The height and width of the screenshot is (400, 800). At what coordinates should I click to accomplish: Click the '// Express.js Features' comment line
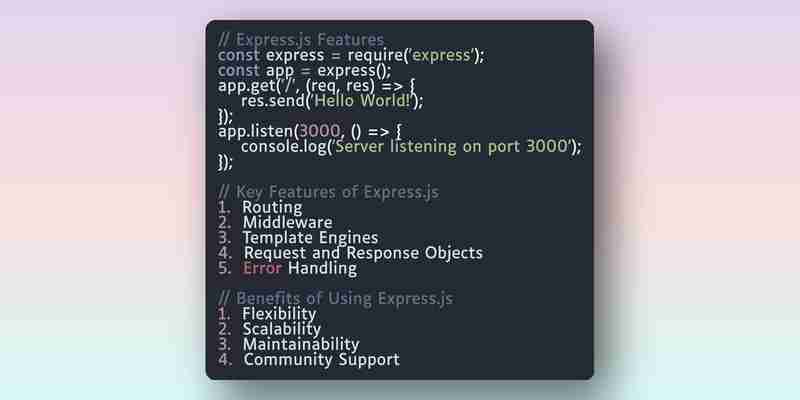(x=301, y=40)
